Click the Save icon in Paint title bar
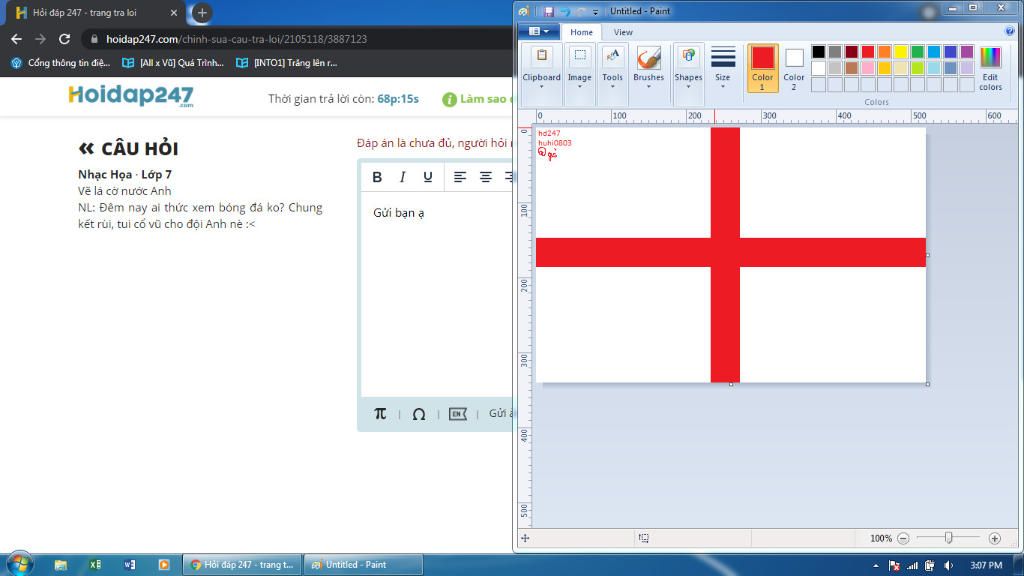This screenshot has height=576, width=1024. pyautogui.click(x=549, y=11)
